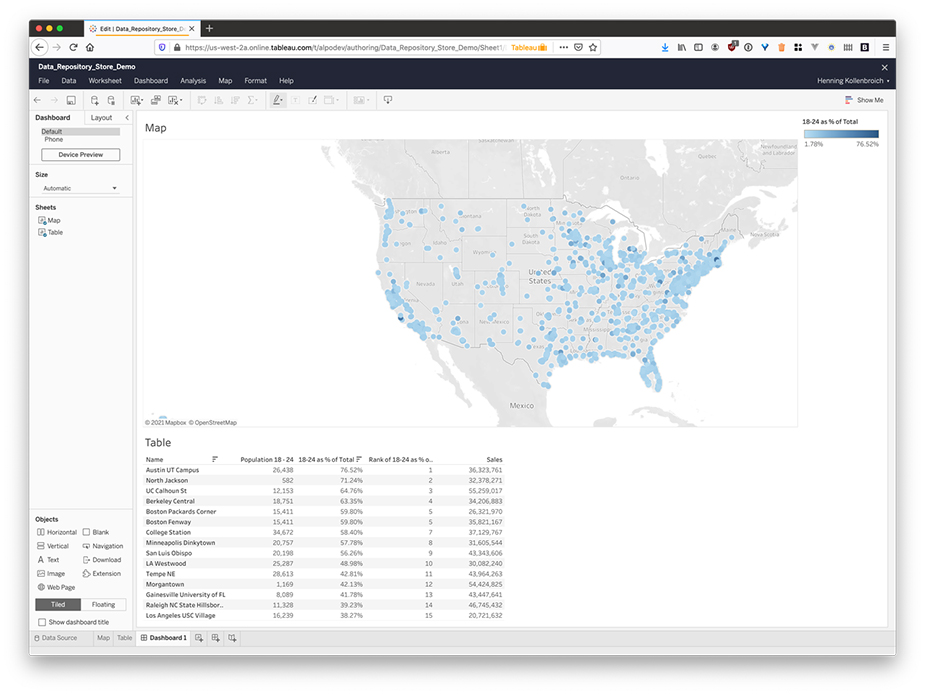The width and height of the screenshot is (925, 694).
Task: Add a Horizontal container object
Action: click(x=57, y=532)
